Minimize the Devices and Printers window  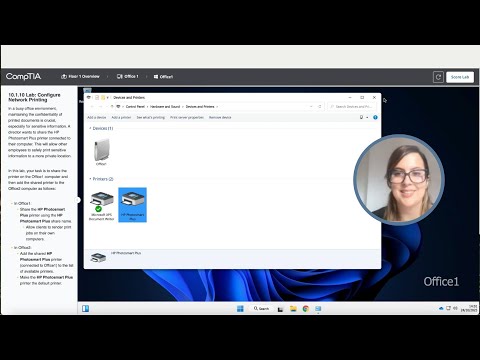point(350,97)
